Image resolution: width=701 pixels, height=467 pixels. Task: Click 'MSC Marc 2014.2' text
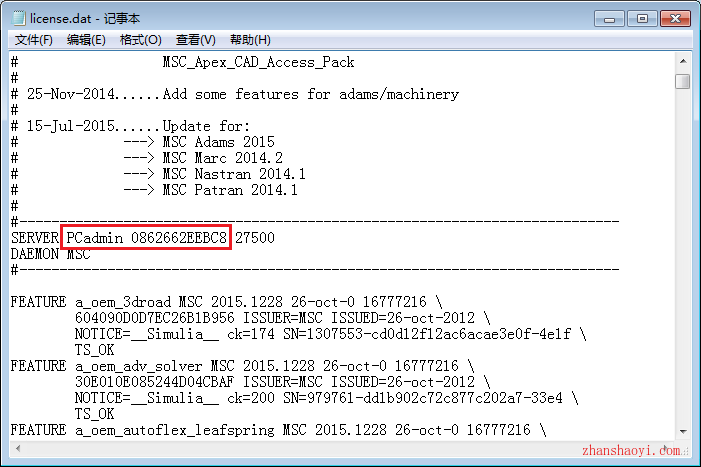223,158
